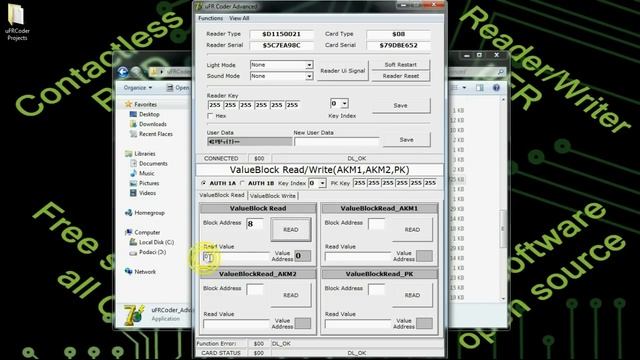
Task: Expand the Sound Mode dropdown
Action: [x=309, y=76]
